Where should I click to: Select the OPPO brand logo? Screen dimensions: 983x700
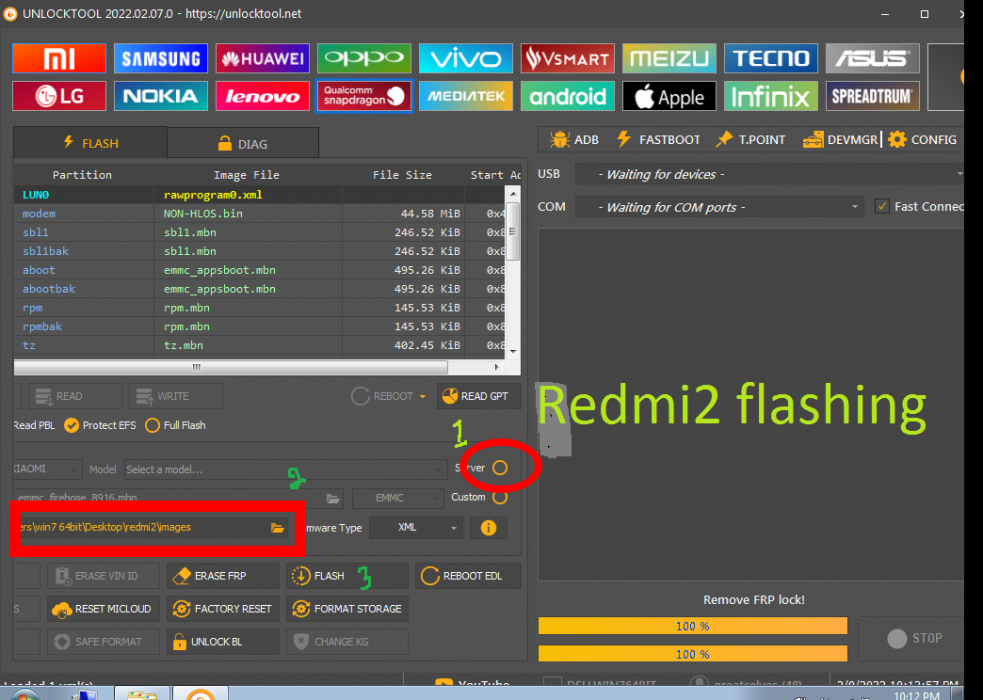(x=364, y=58)
